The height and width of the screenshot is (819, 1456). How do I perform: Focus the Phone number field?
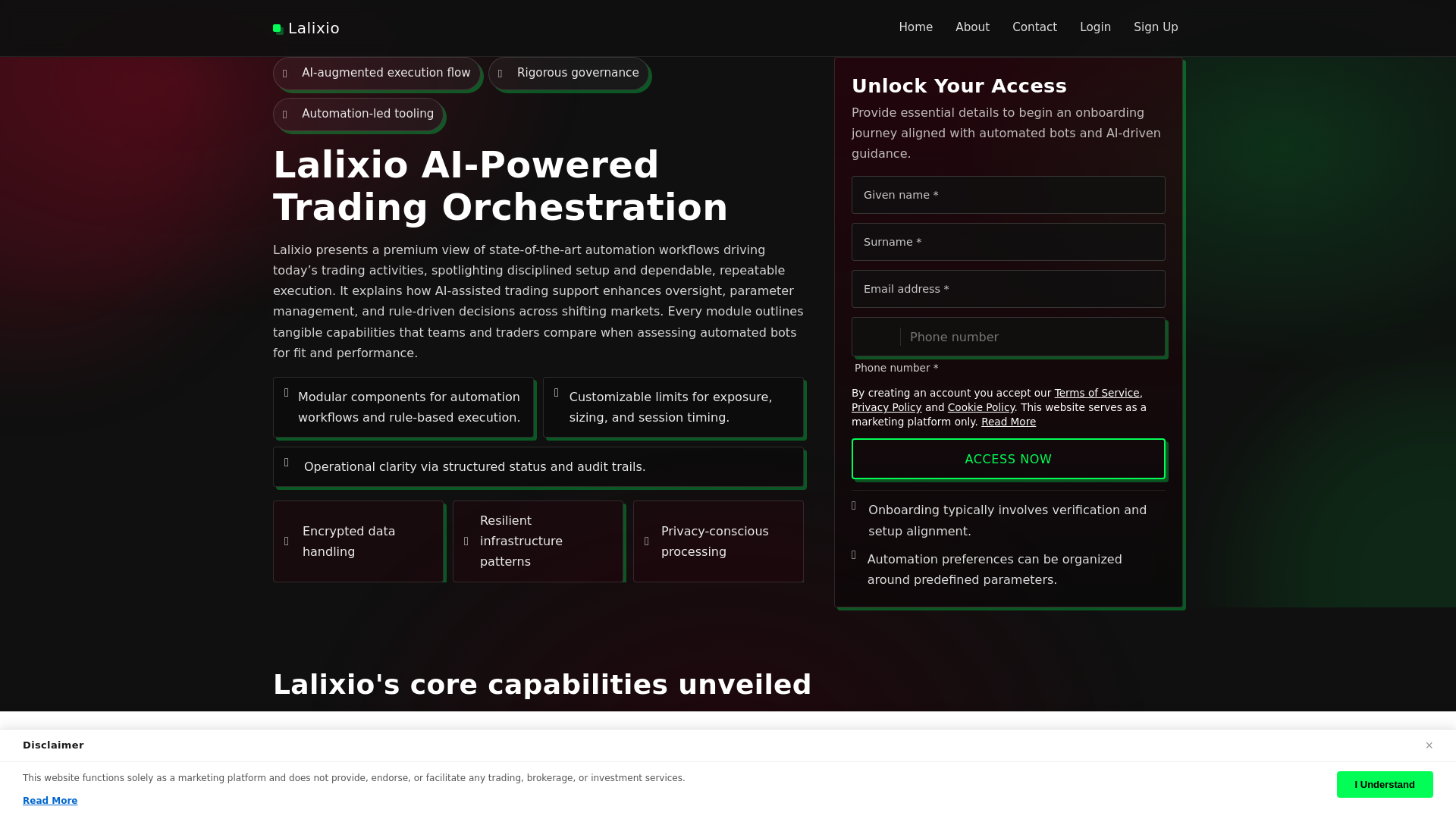[1031, 337]
